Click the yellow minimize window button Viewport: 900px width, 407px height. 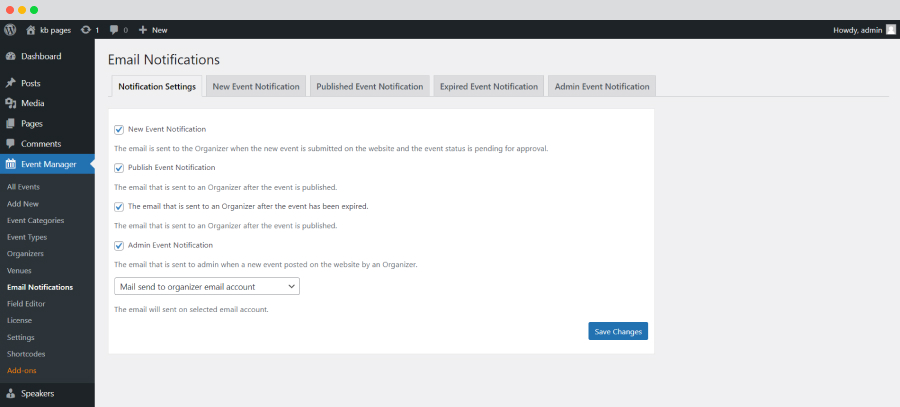22,10
